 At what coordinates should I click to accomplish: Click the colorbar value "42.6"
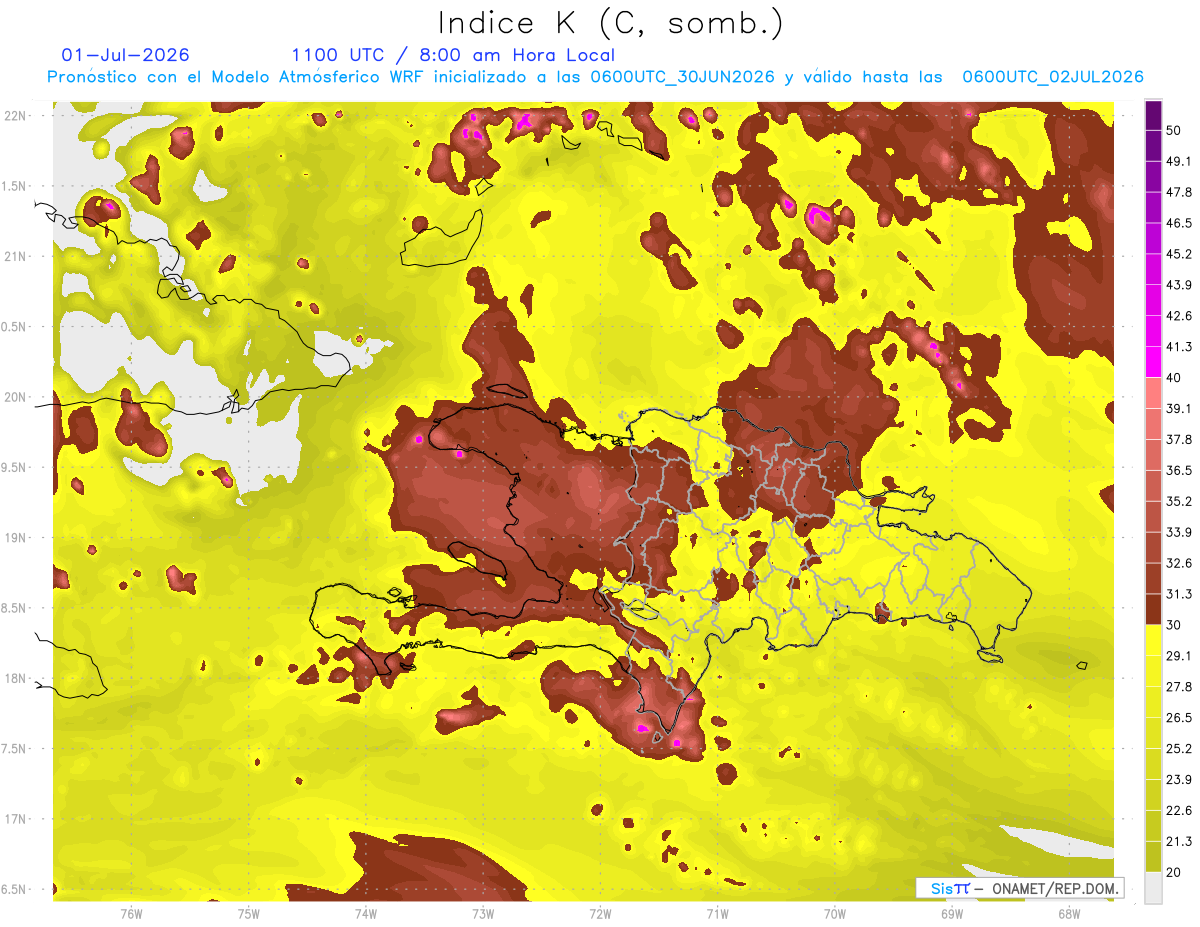tap(1179, 316)
